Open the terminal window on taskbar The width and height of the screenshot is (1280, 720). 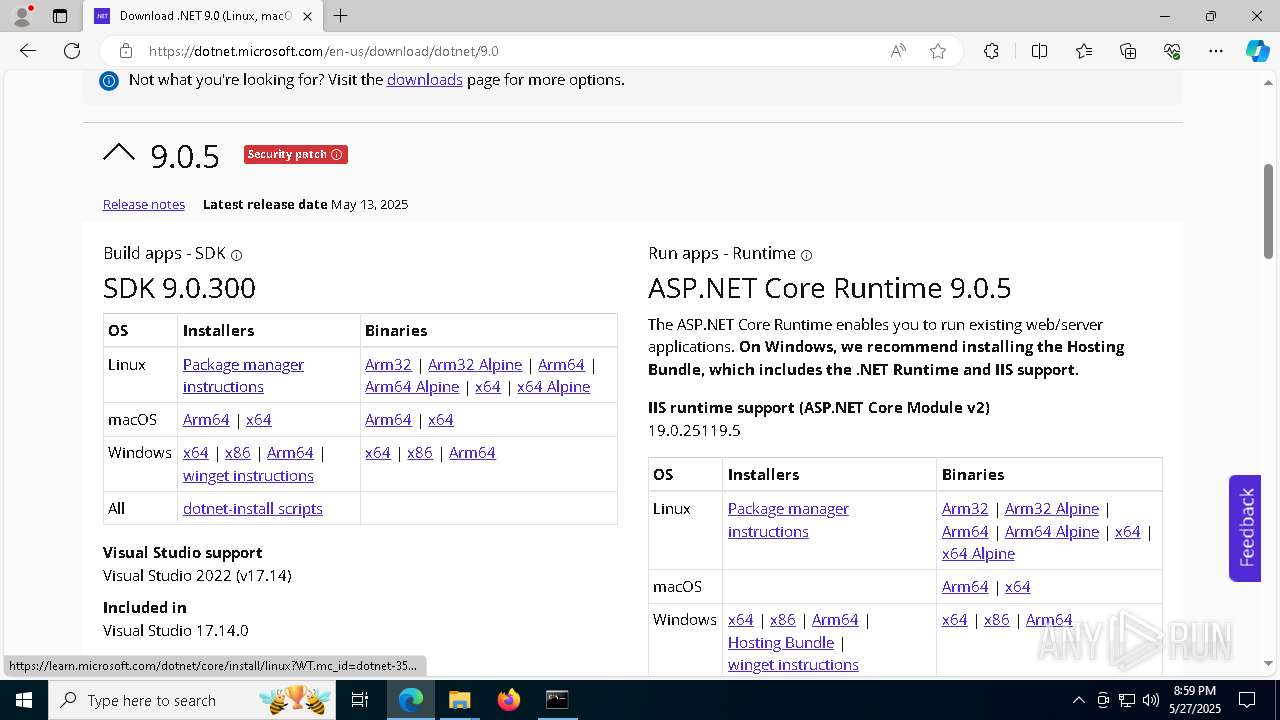click(x=557, y=700)
